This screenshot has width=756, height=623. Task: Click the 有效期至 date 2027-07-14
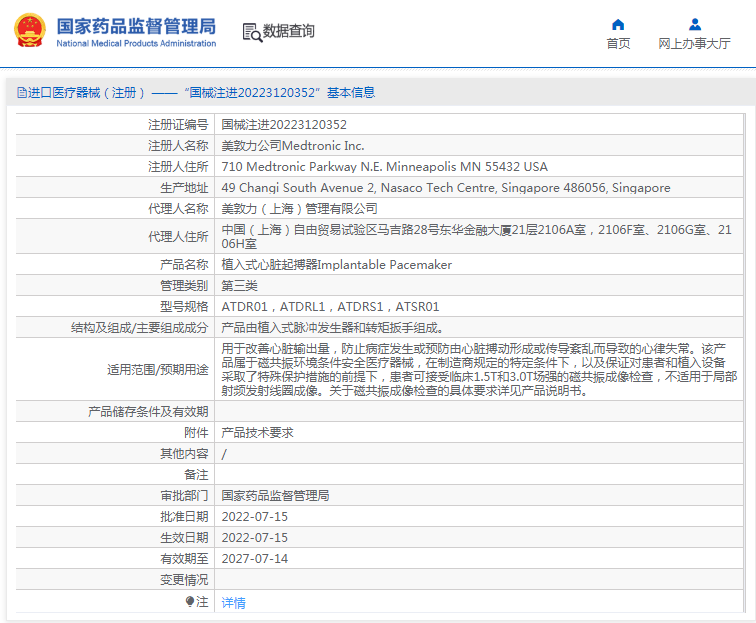(254, 559)
